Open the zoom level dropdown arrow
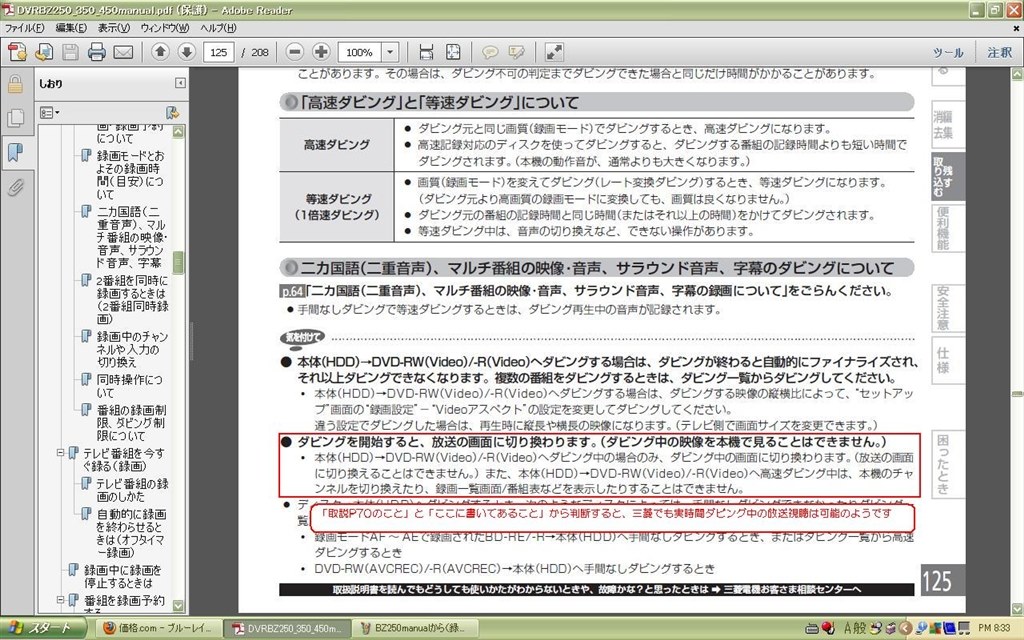This screenshot has height=640, width=1024. tap(390, 52)
